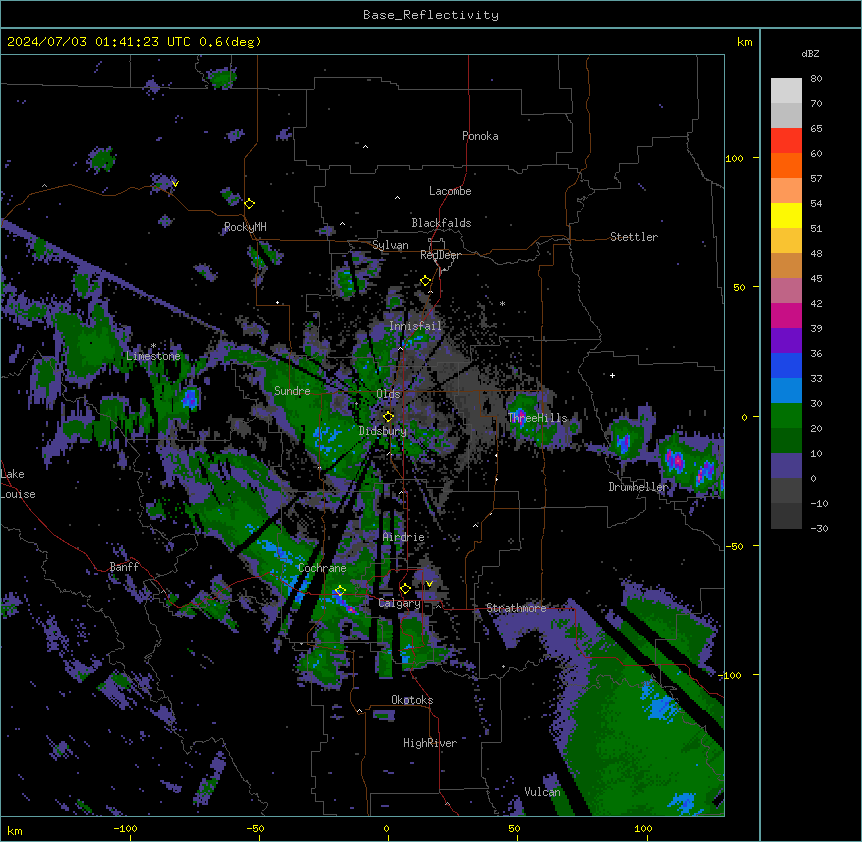Click the Sundre label
Image resolution: width=862 pixels, height=842 pixels.
coord(292,391)
